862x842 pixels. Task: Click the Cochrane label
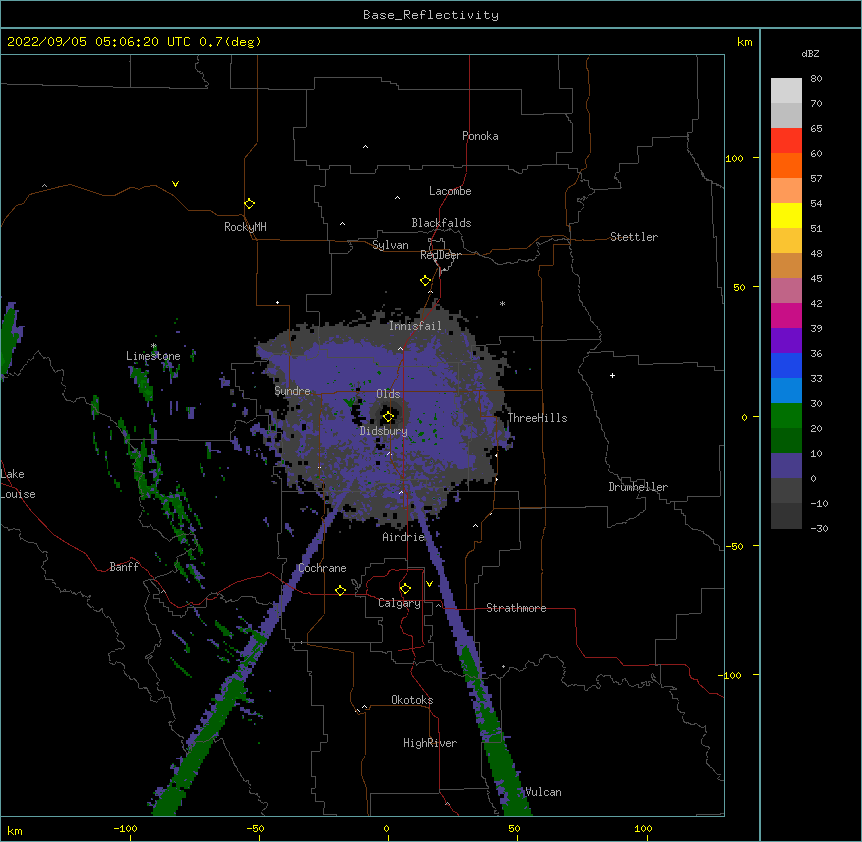(322, 568)
